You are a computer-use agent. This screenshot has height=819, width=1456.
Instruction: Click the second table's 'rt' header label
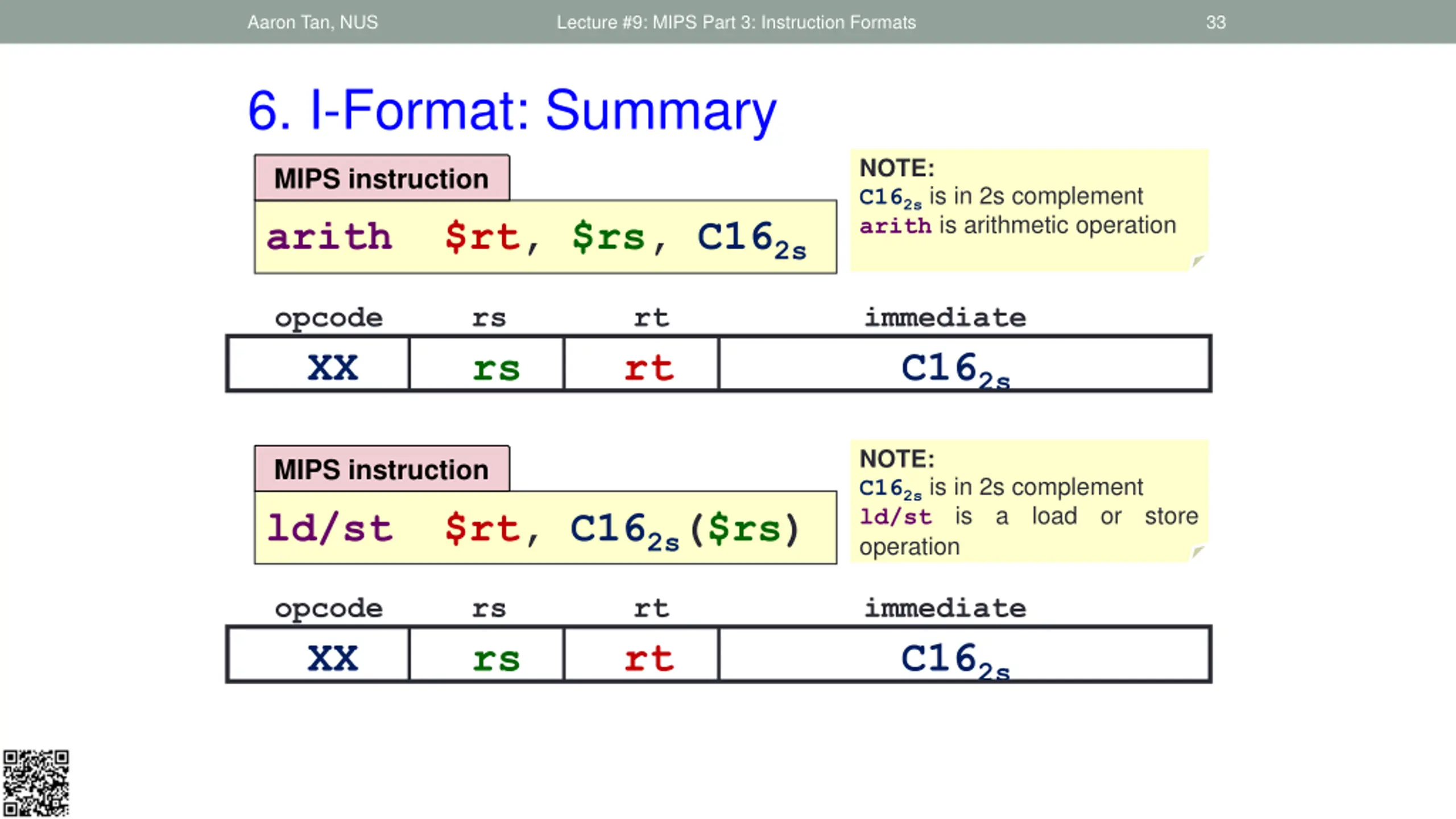pyautogui.click(x=651, y=609)
